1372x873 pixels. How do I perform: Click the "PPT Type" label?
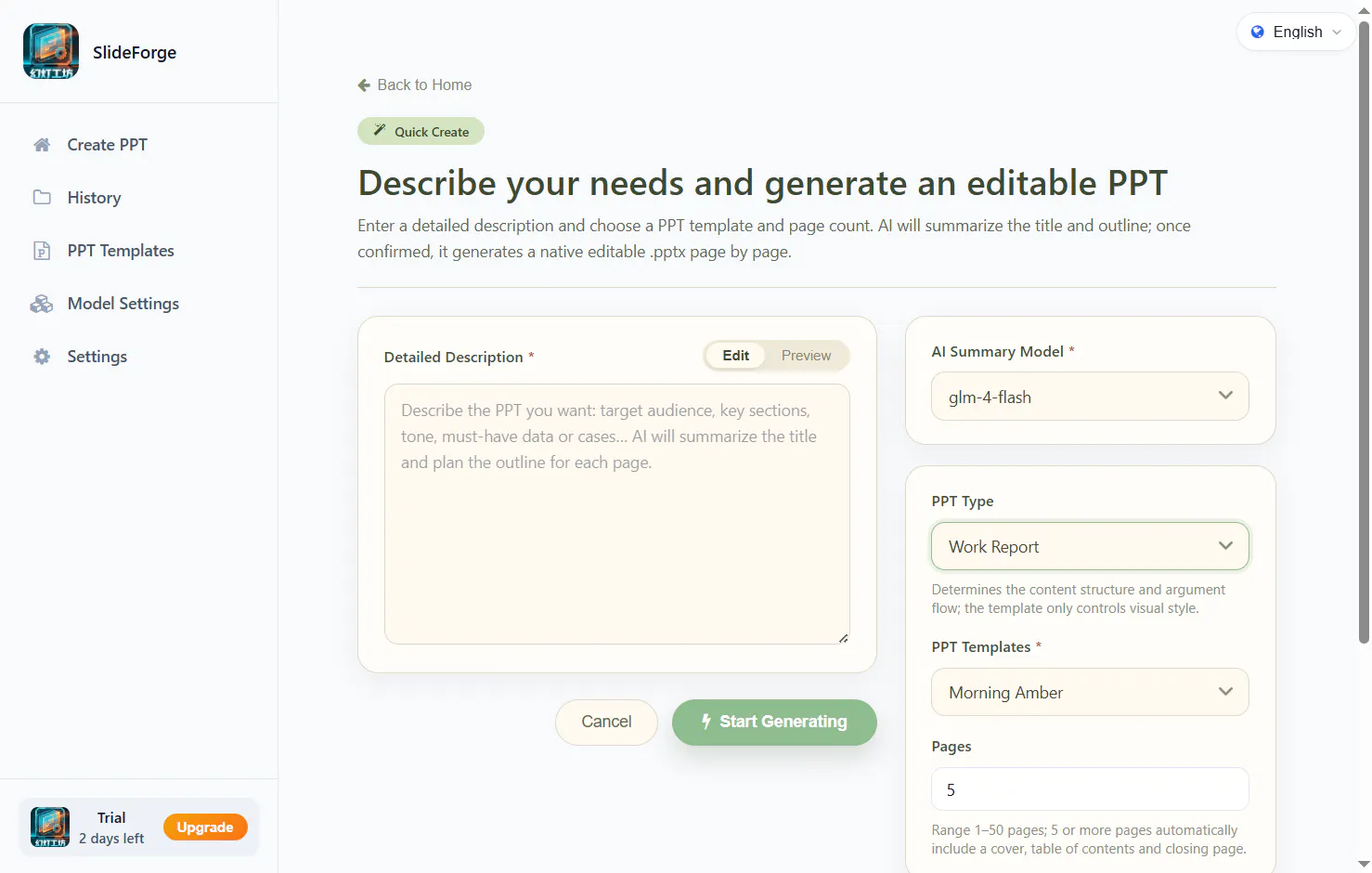point(963,501)
